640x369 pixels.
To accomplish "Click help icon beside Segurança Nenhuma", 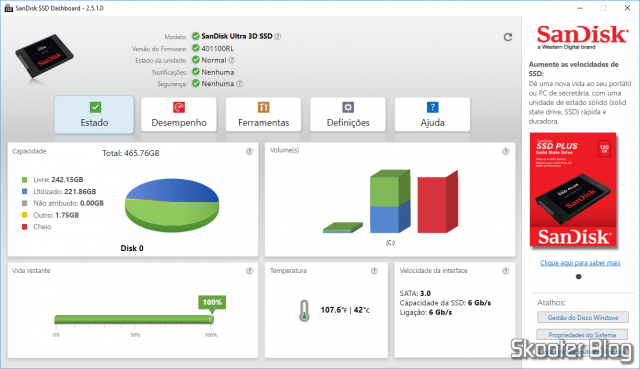I will [240, 83].
